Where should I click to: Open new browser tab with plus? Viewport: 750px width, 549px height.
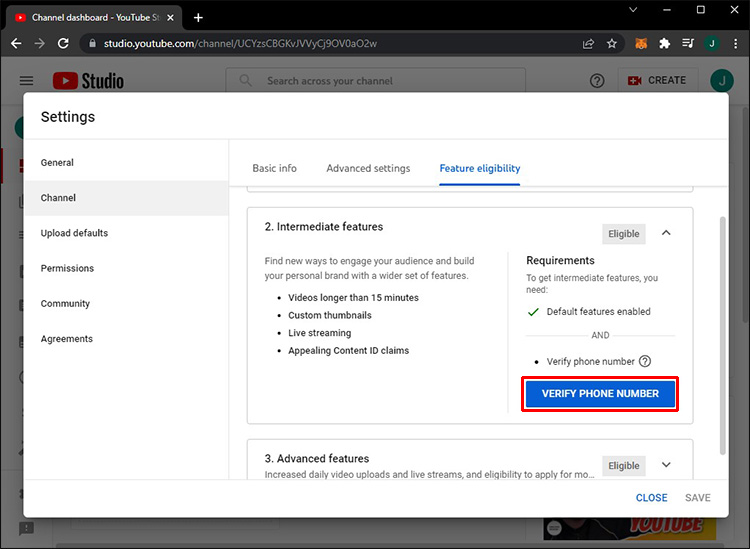tap(198, 18)
